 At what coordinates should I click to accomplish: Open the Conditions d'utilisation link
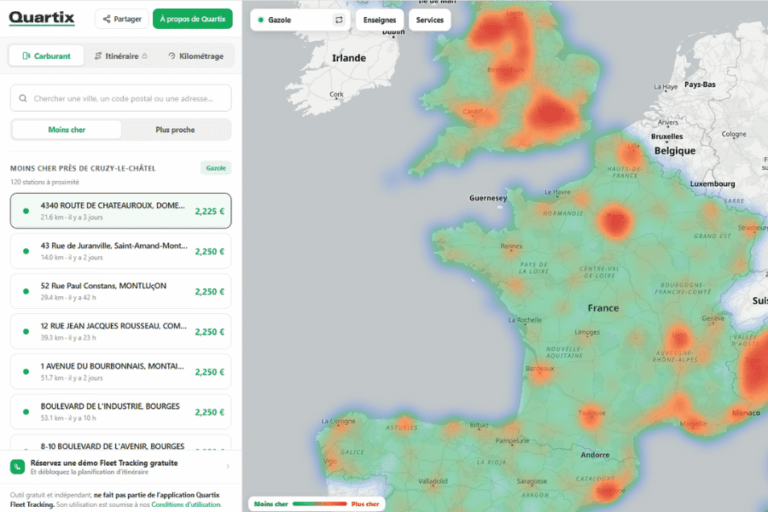click(186, 505)
